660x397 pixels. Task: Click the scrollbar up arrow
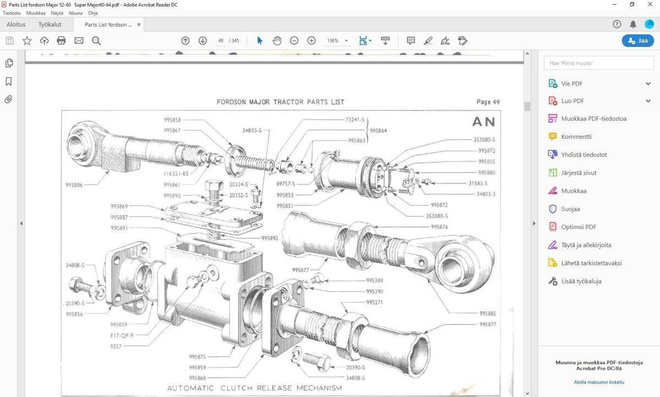coord(527,54)
